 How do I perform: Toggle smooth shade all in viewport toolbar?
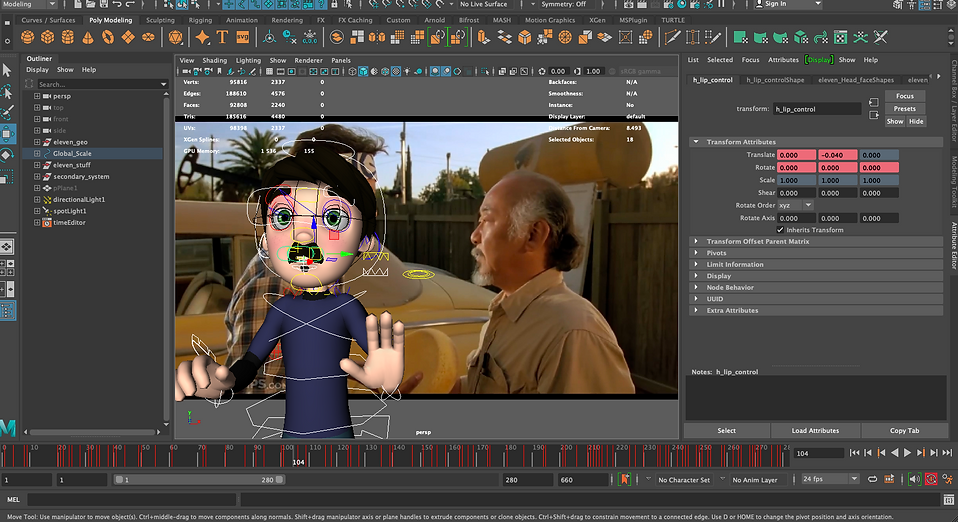pos(363,72)
